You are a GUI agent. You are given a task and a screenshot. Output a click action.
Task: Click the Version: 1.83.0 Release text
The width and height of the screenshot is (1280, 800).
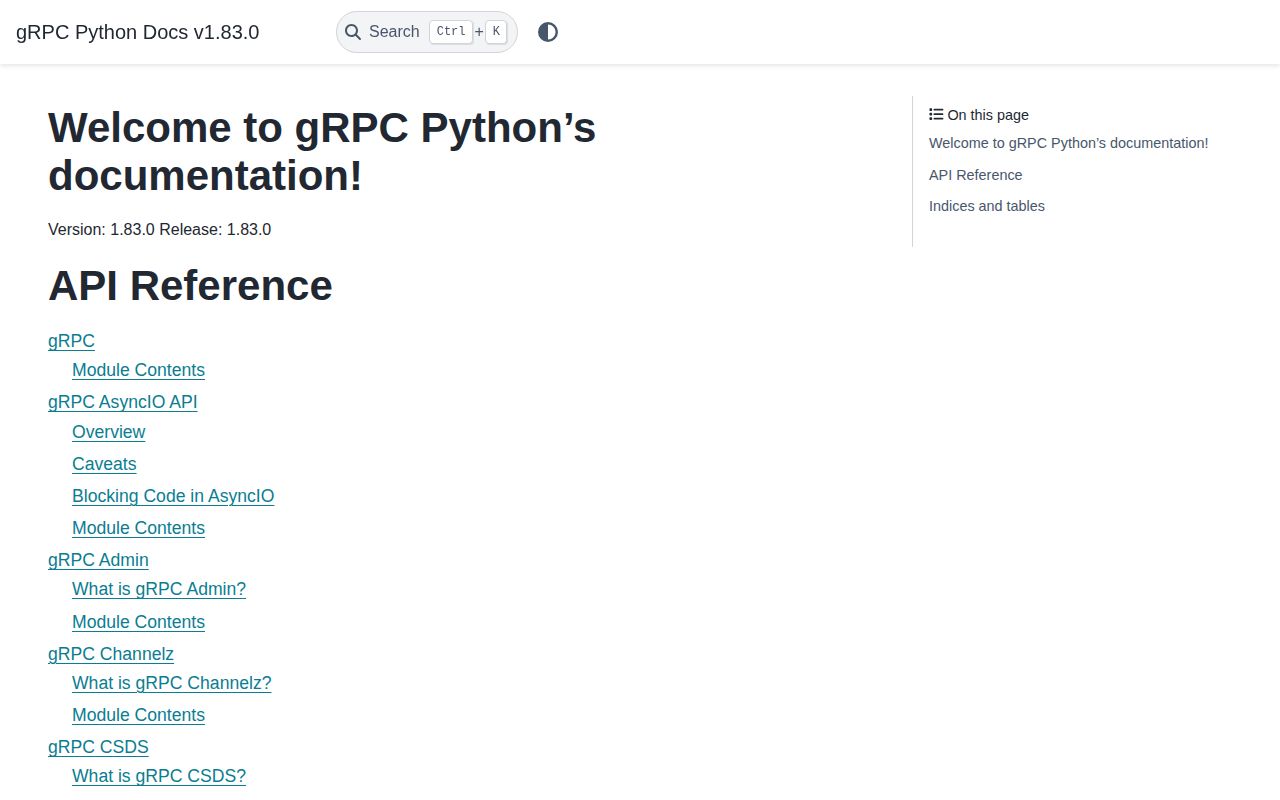tap(160, 229)
